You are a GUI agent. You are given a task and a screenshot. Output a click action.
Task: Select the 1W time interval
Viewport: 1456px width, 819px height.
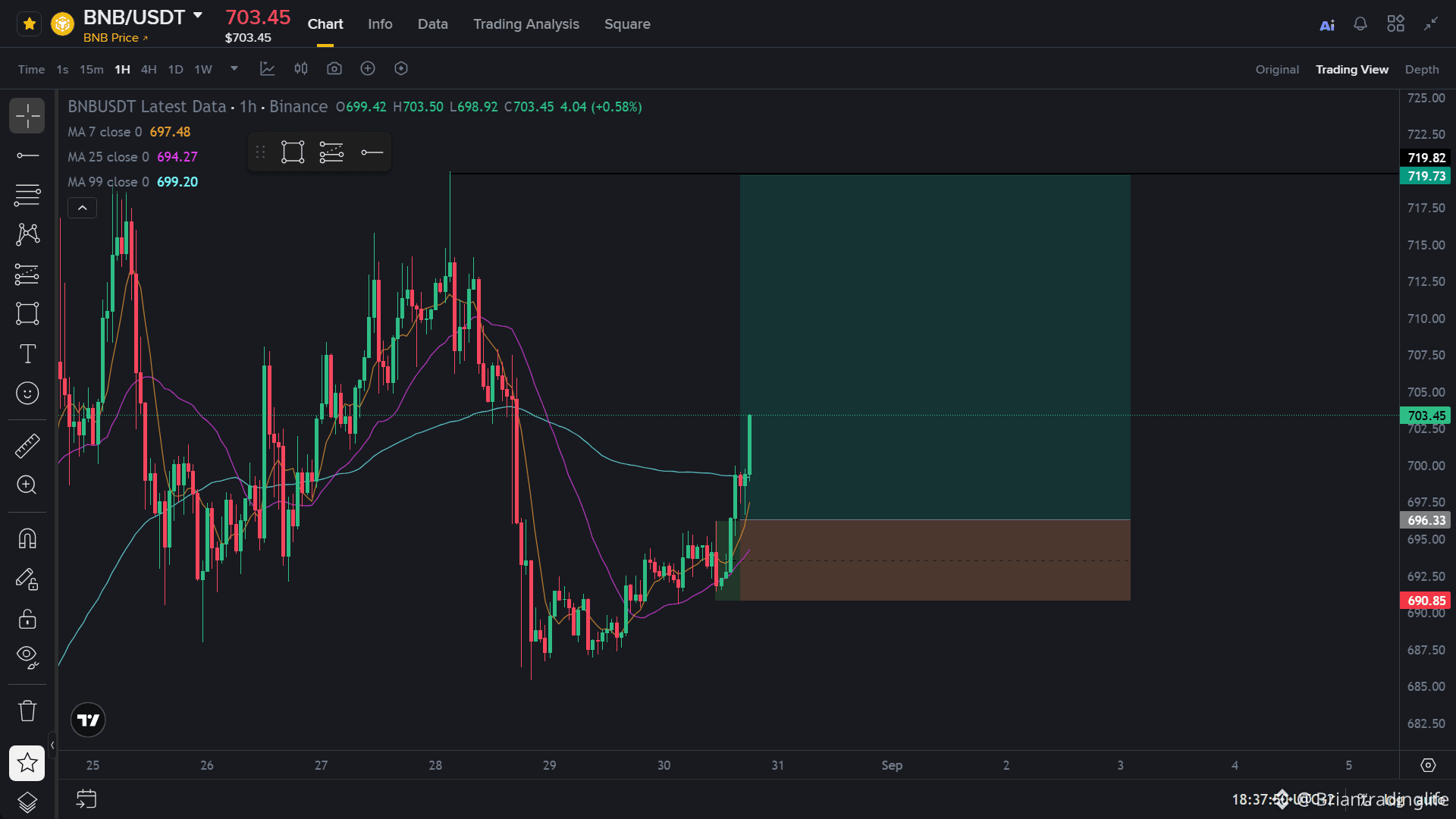coord(203,70)
